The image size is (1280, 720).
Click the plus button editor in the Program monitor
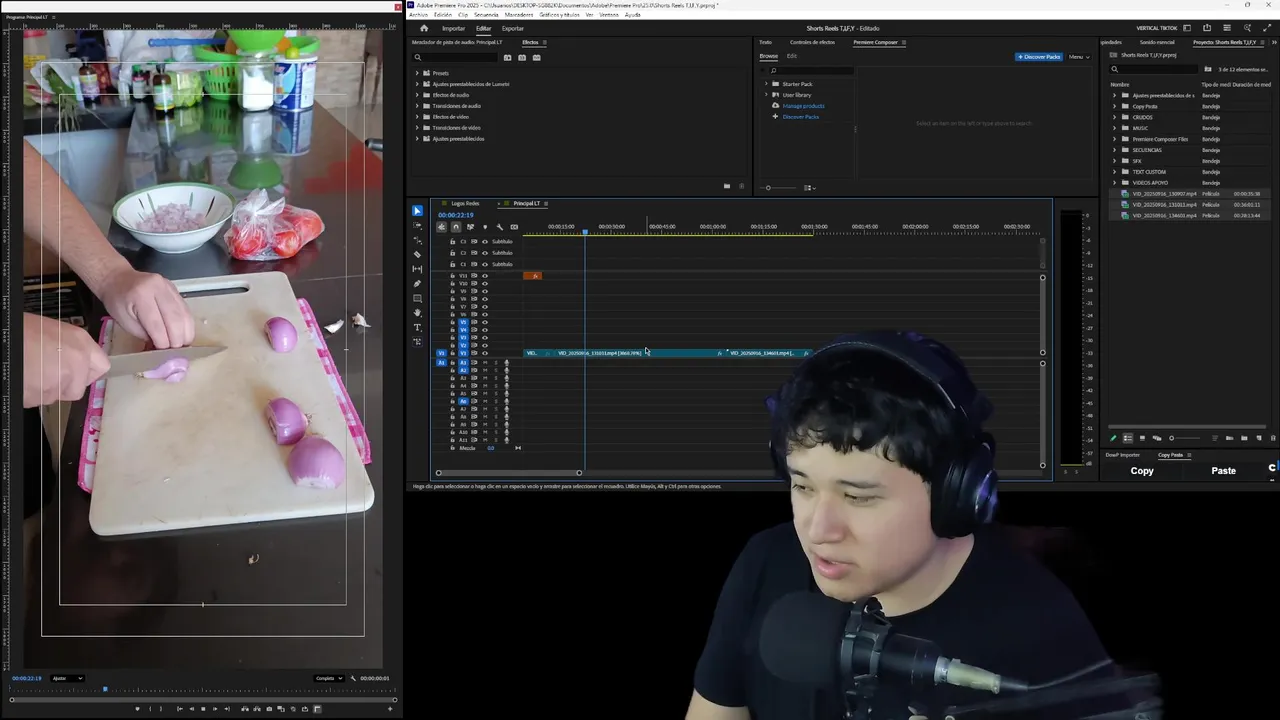(390, 709)
